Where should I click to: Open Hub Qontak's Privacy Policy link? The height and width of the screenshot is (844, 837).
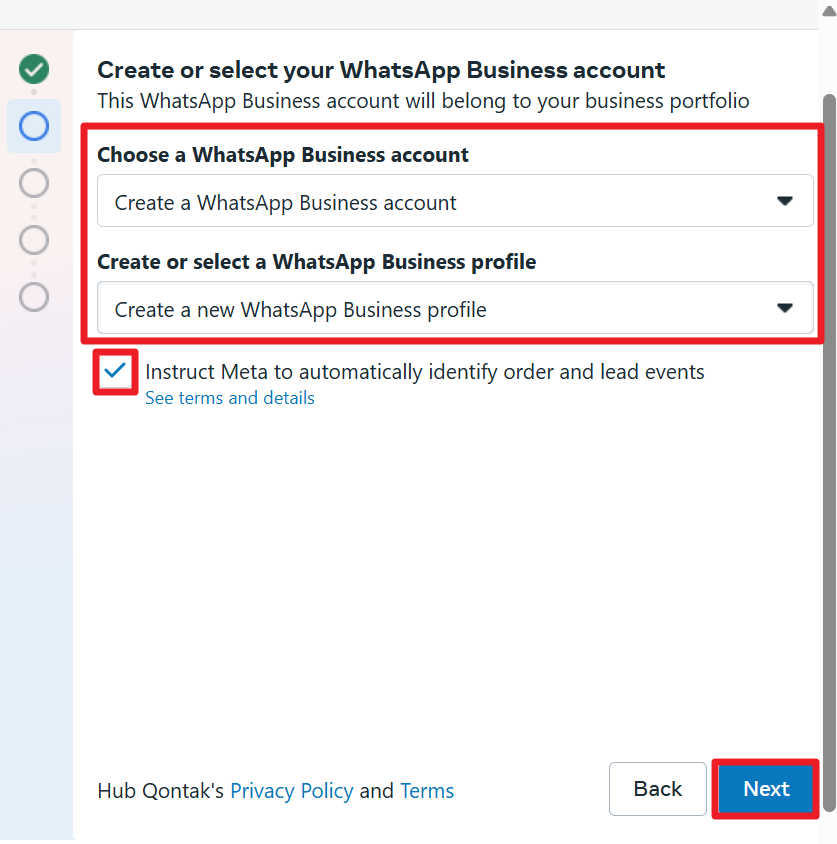pyautogui.click(x=292, y=791)
